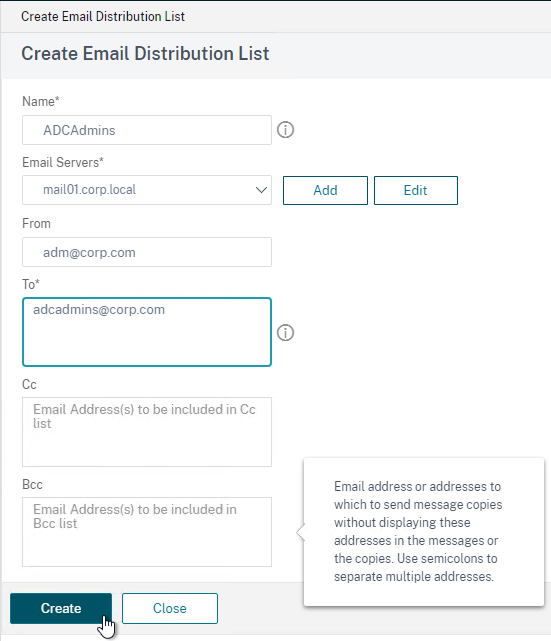Image resolution: width=551 pixels, height=641 pixels.
Task: Expand the Email Servers chevron arrow
Action: [261, 190]
